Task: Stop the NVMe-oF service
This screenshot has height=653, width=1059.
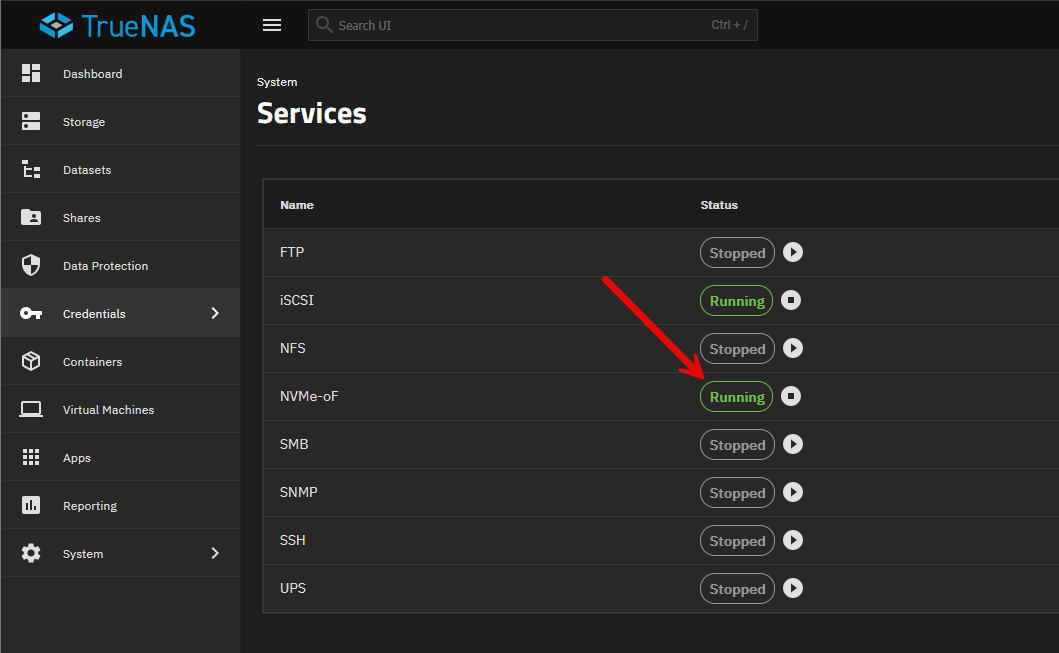Action: pos(791,396)
